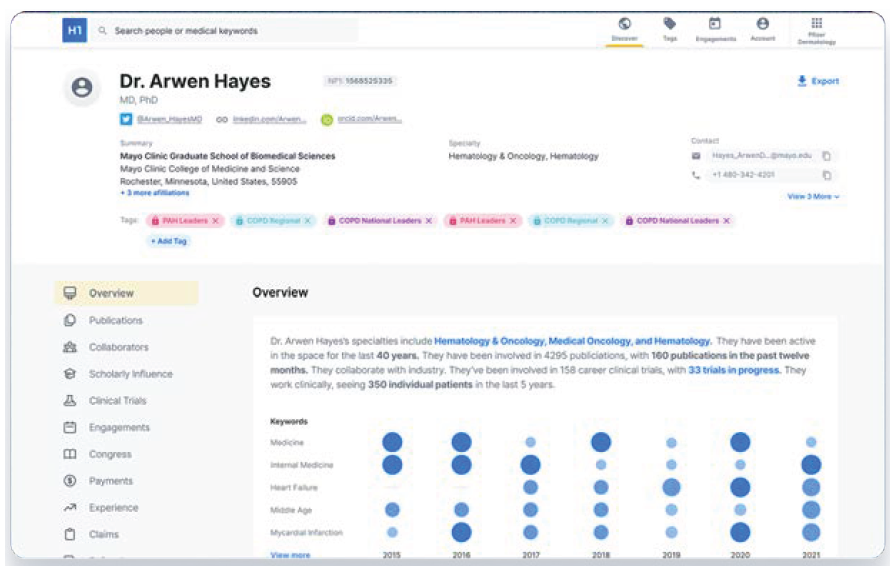The width and height of the screenshot is (896, 572).
Task: Open Pfizer Dermatology apps grid icon
Action: tap(817, 24)
